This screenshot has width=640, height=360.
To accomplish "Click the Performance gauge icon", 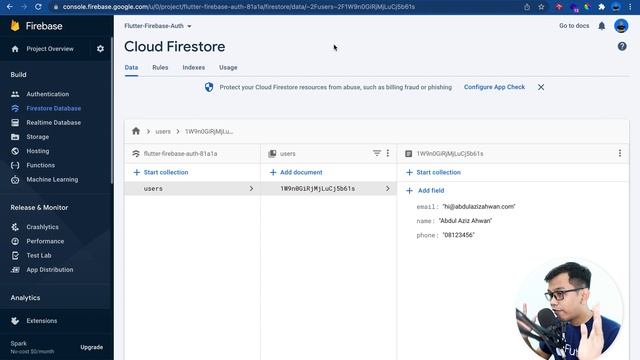I will [x=15, y=241].
